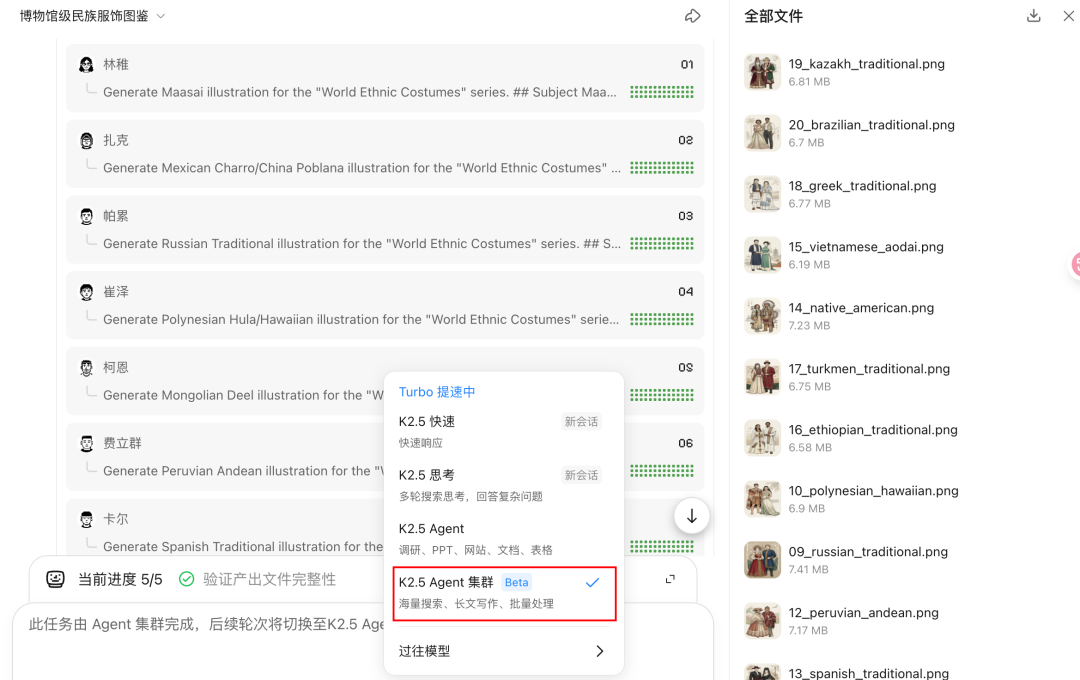The image size is (1080, 680).
Task: Select K2.5 快速 model
Action: click(x=503, y=431)
